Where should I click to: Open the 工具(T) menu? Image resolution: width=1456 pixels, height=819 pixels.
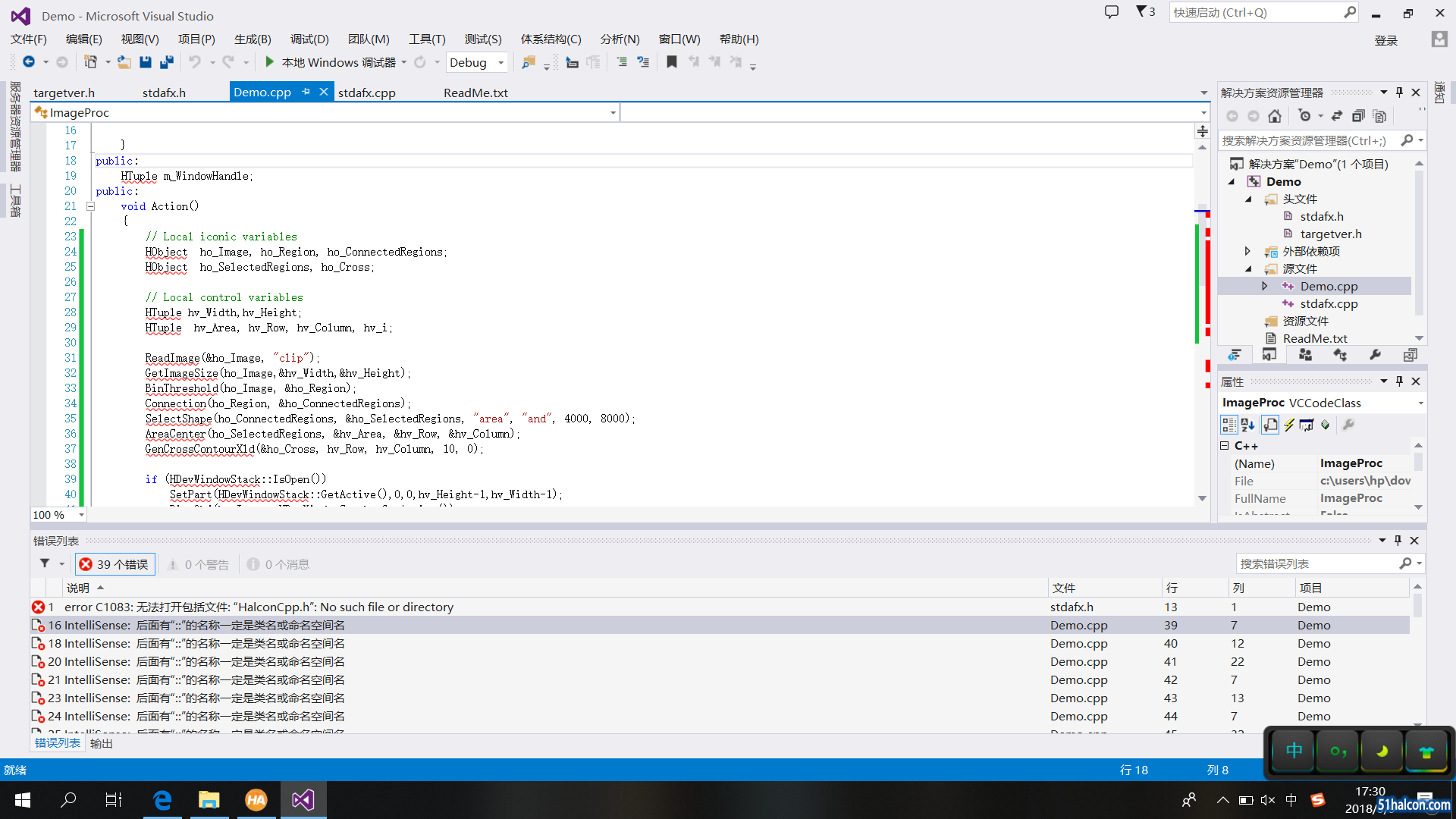427,39
